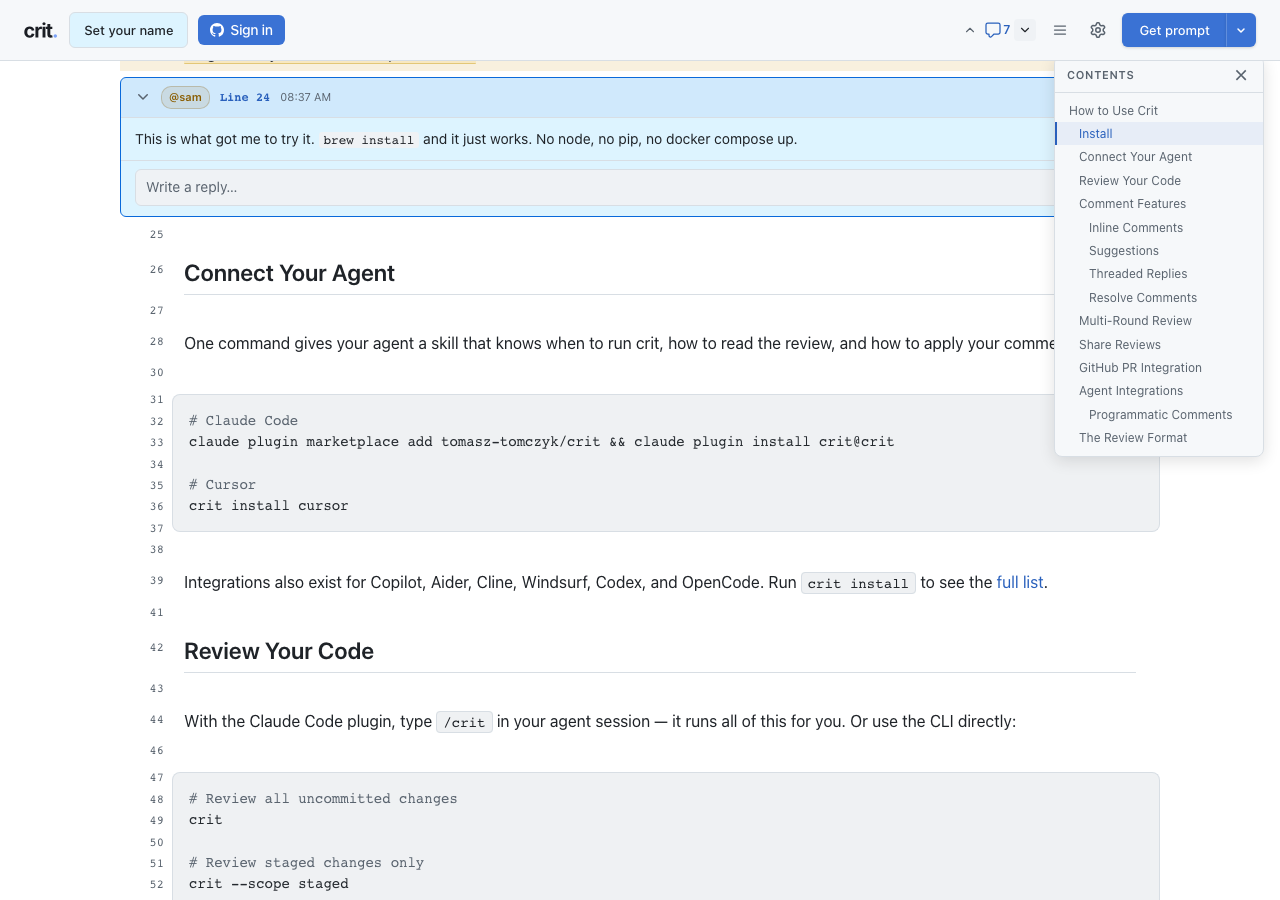Click the crit logo
The image size is (1280, 900).
pos(40,30)
